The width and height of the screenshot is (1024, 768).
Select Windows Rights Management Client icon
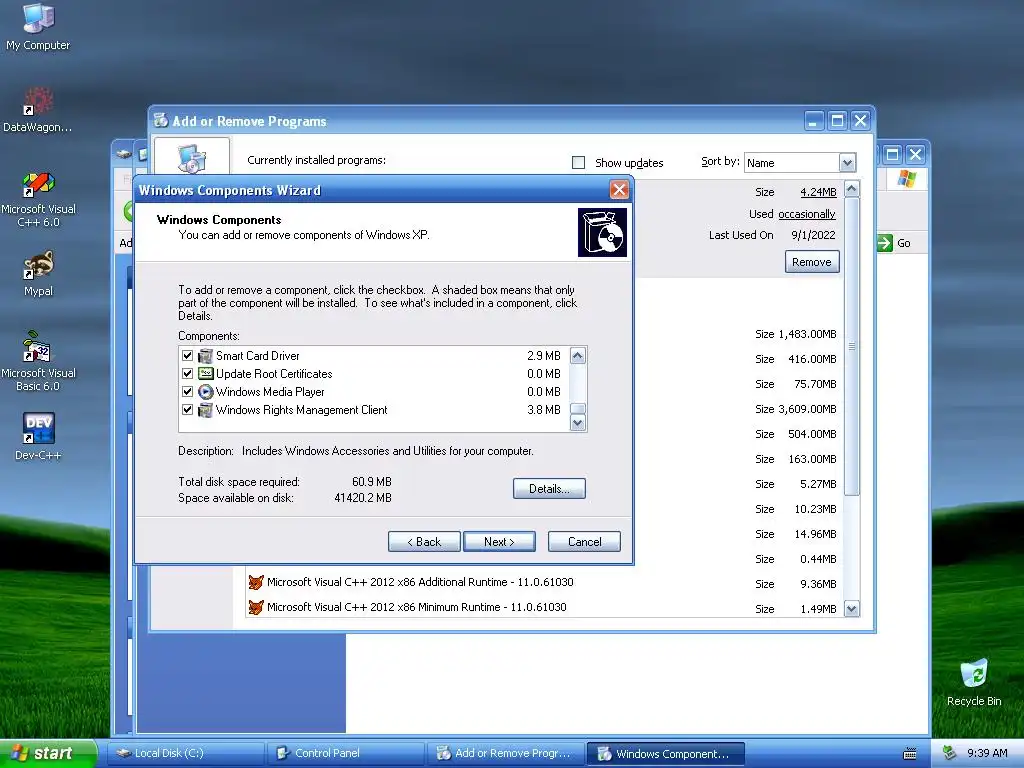[x=206, y=410]
